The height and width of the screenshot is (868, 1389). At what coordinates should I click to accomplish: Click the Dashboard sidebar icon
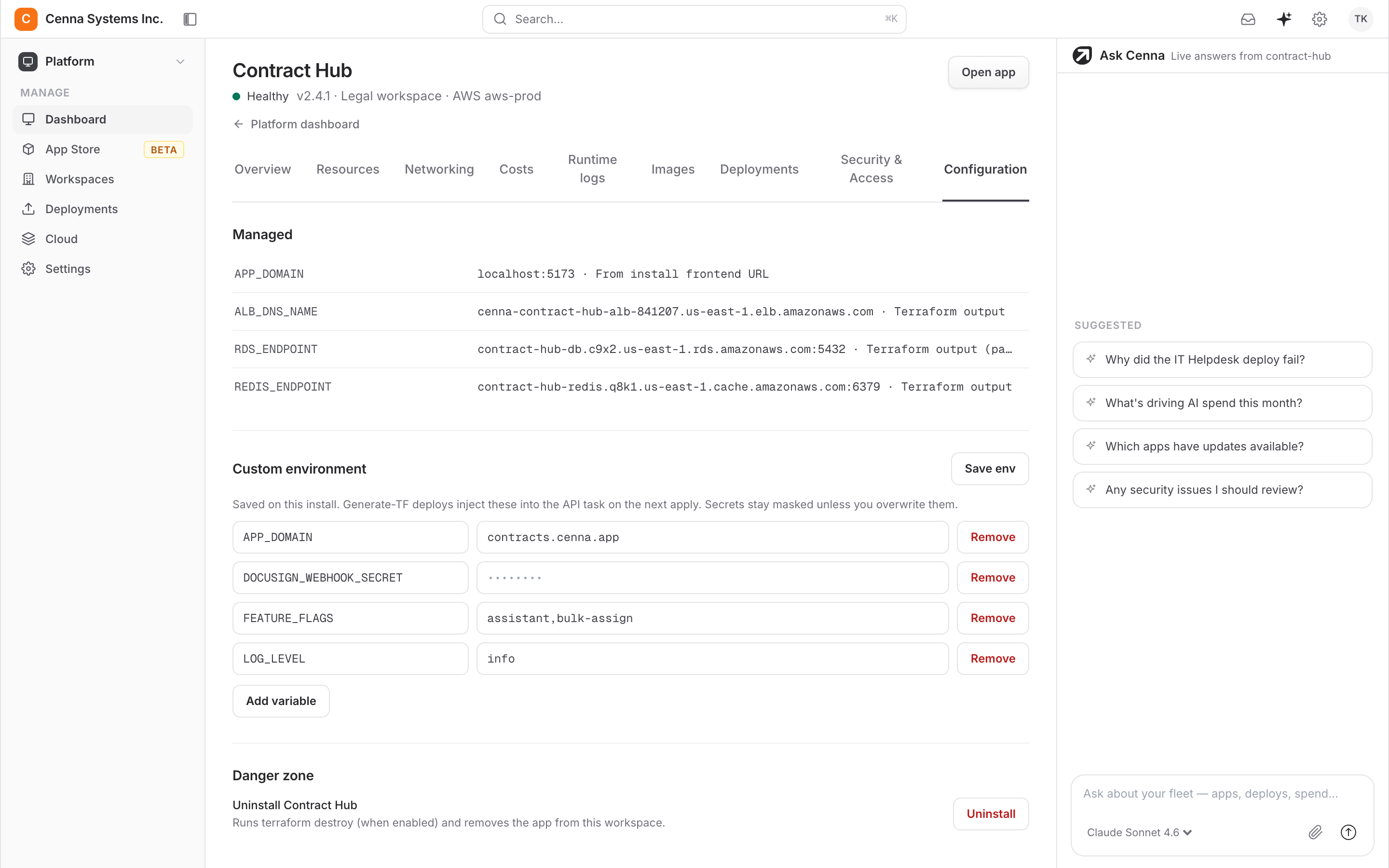click(x=28, y=120)
